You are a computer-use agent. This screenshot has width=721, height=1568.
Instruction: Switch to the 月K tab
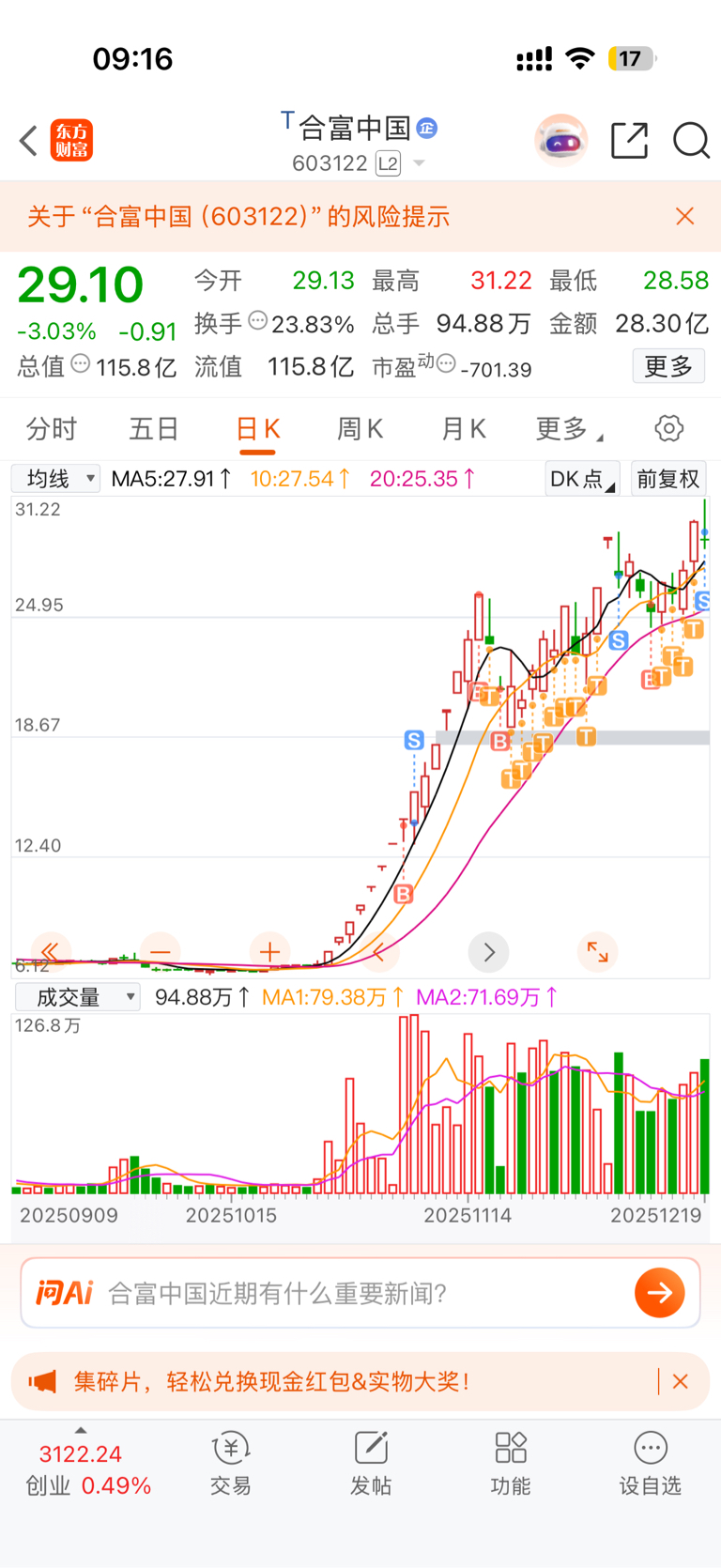pyautogui.click(x=463, y=429)
